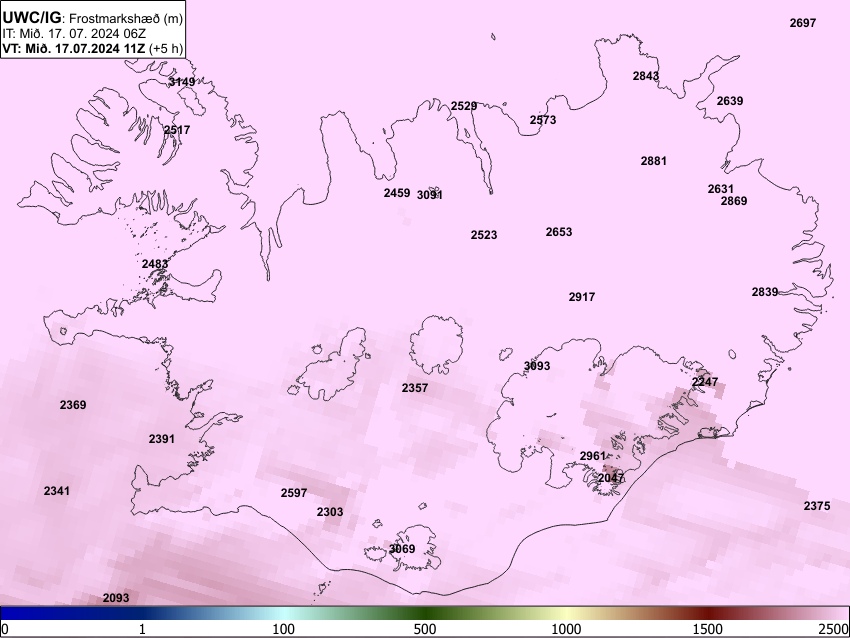The width and height of the screenshot is (850, 638).
Task: Click the value 2869
Action: point(733,201)
